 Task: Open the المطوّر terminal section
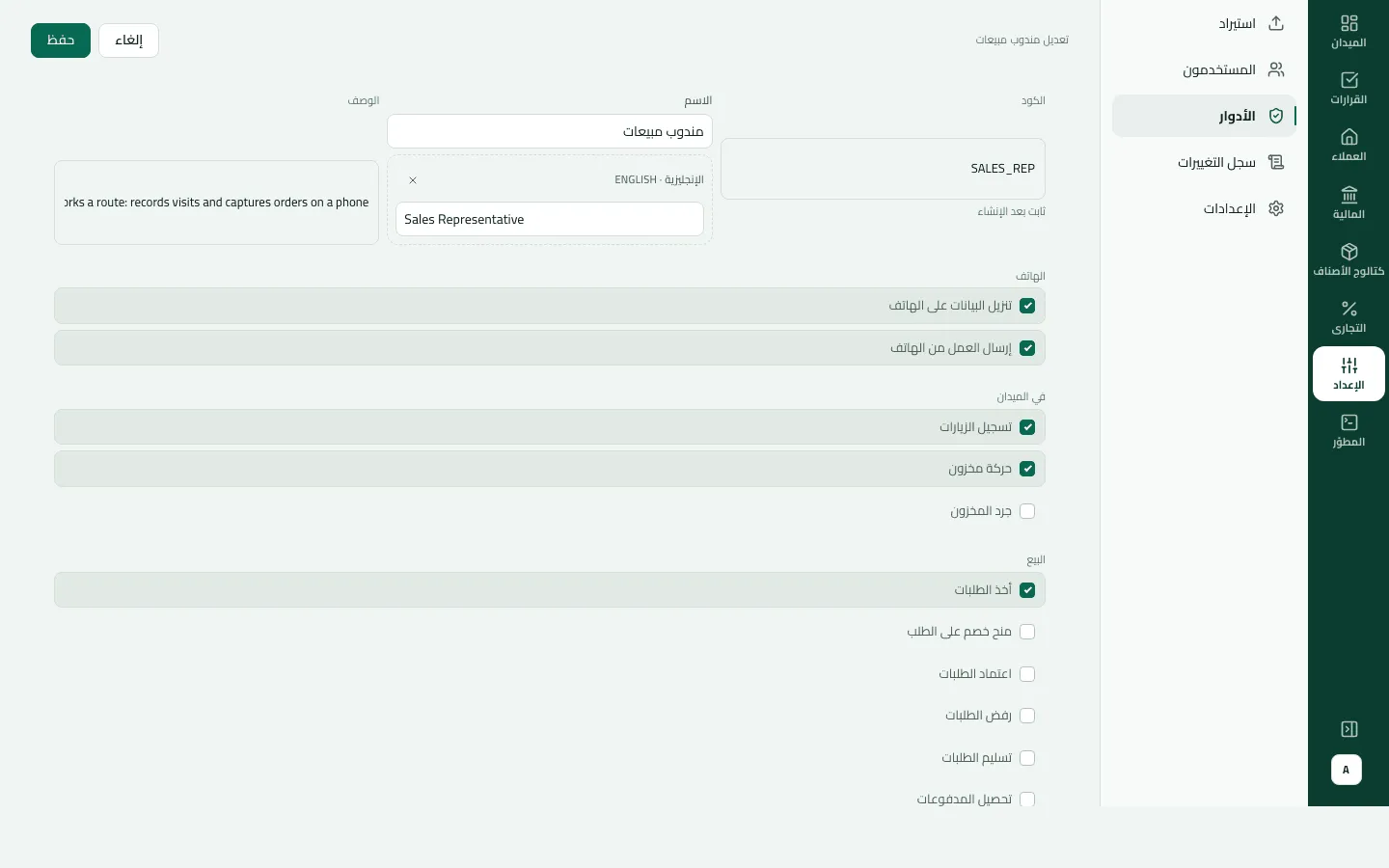pos(1348,430)
